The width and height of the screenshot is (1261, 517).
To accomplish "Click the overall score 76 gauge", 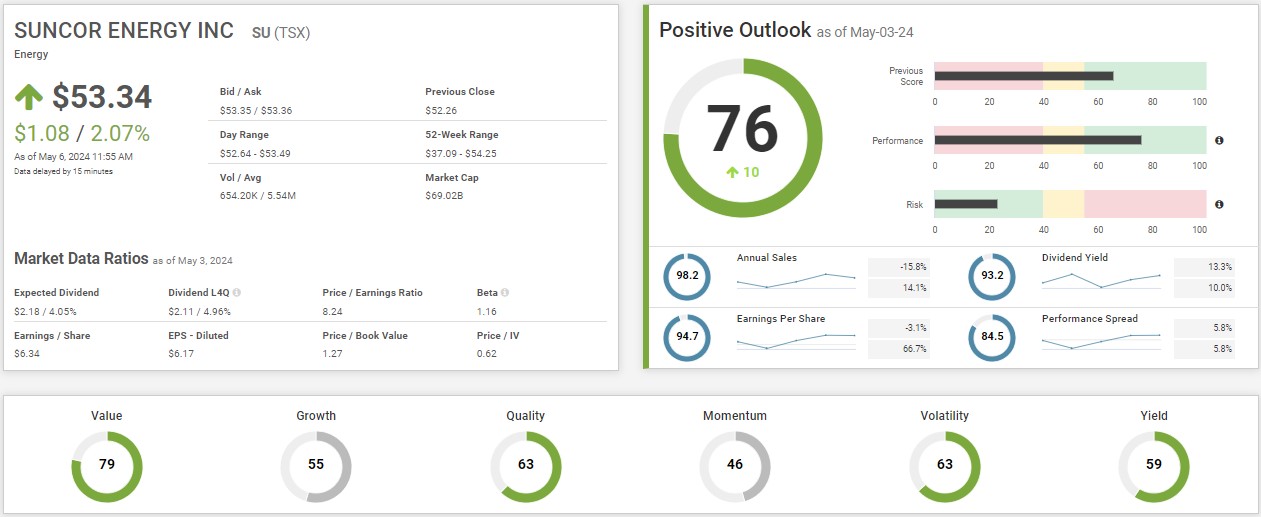I will click(743, 136).
